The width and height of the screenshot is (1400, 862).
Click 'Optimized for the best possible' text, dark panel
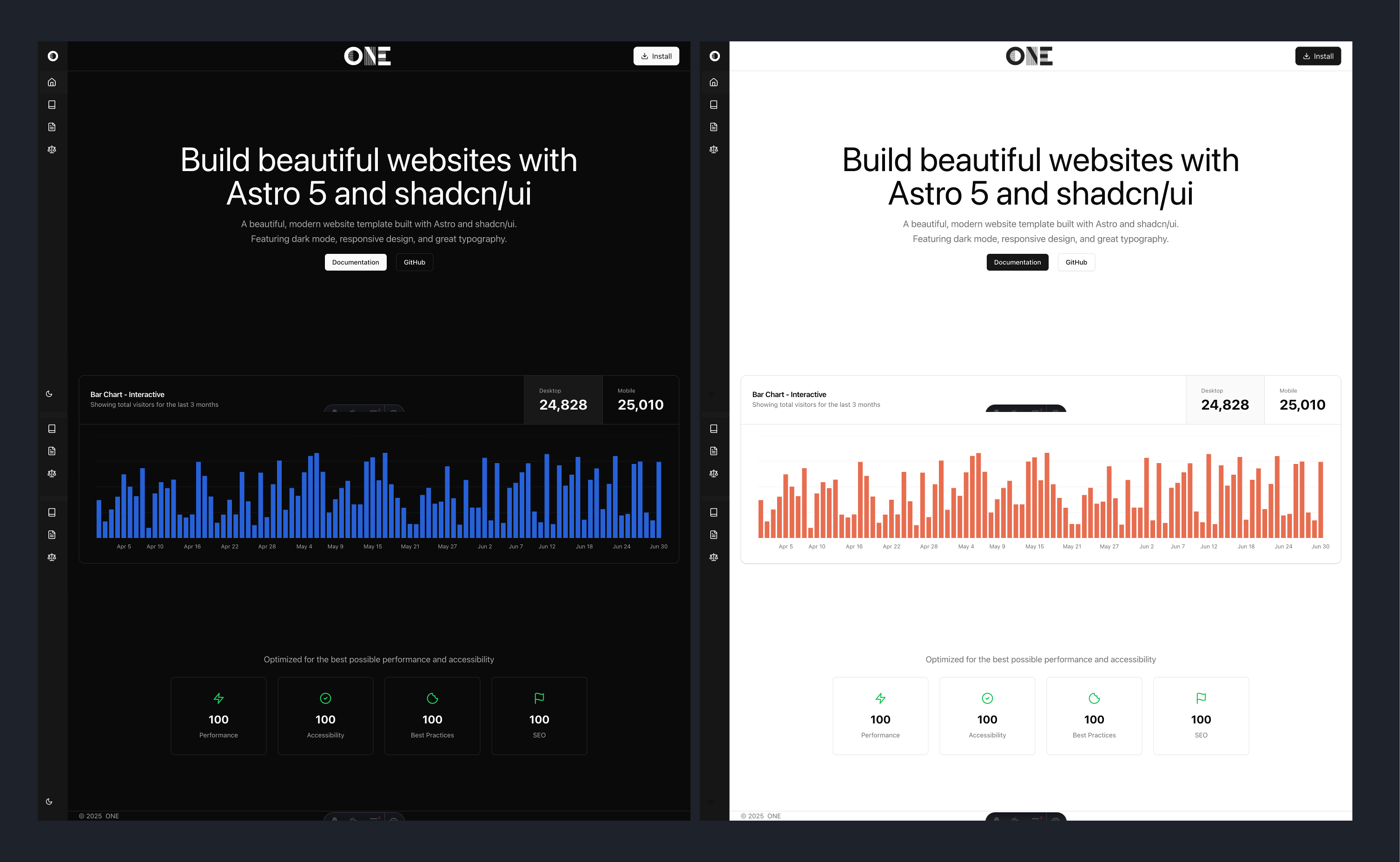tap(379, 659)
